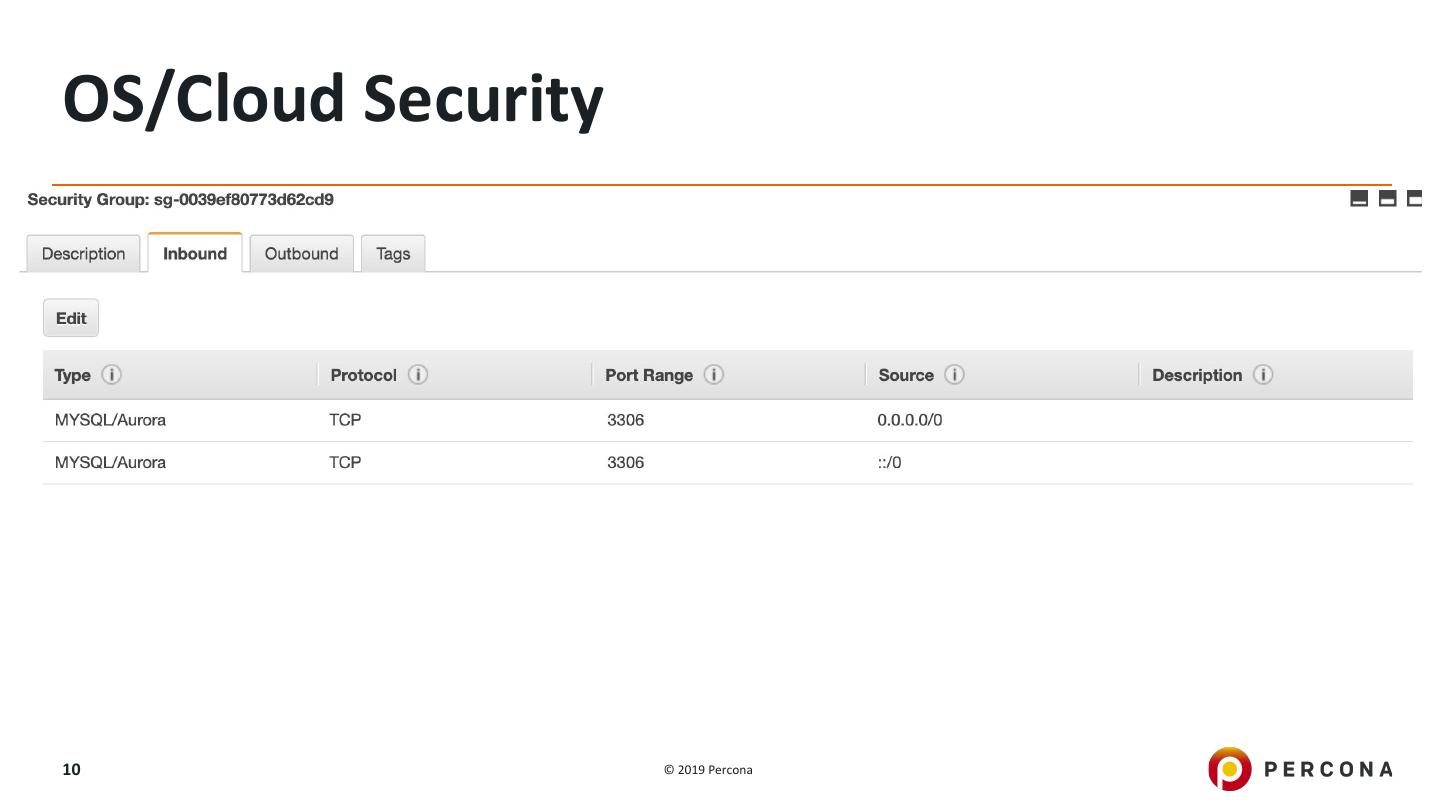Open the Outbound tab

click(x=301, y=254)
